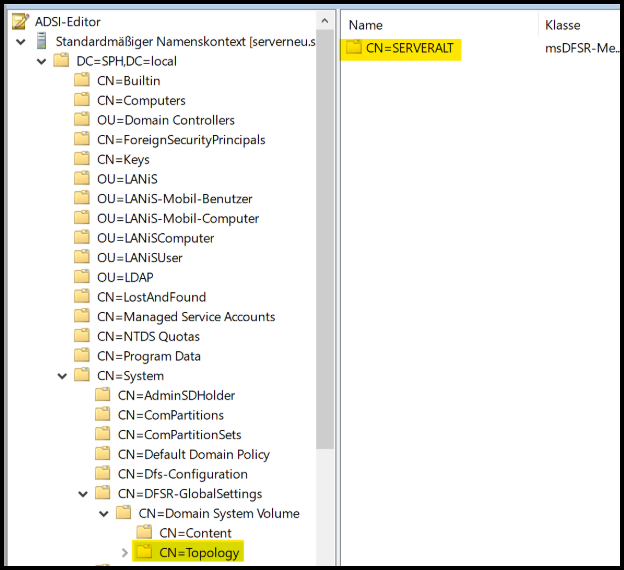The image size is (624, 570).
Task: Click the folder icon beside CN=Keys
Action: tap(82, 159)
